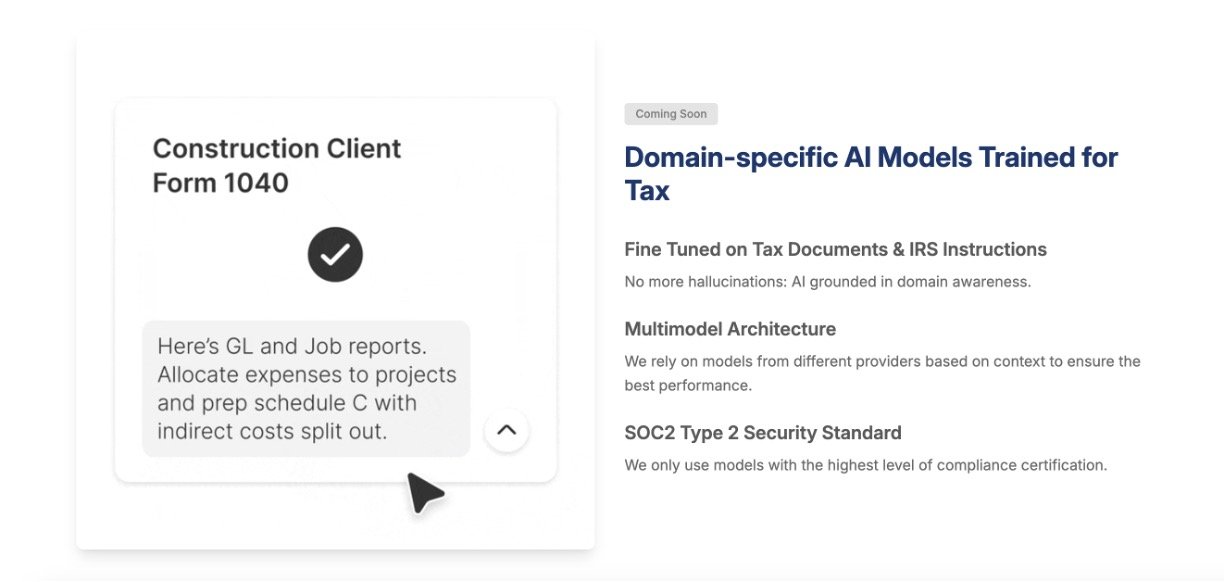Select the Domain-specific AI Models heading
This screenshot has width=1224, height=582.
(870, 157)
